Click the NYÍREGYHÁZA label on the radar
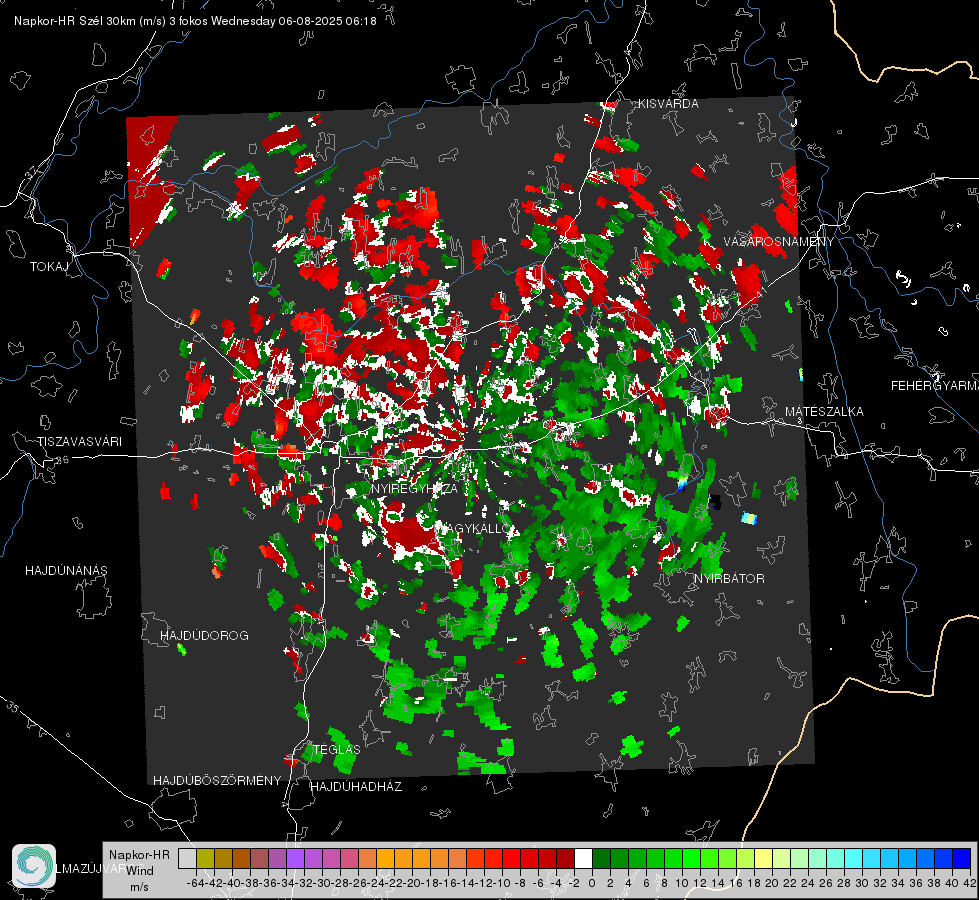979x900 pixels. (415, 489)
